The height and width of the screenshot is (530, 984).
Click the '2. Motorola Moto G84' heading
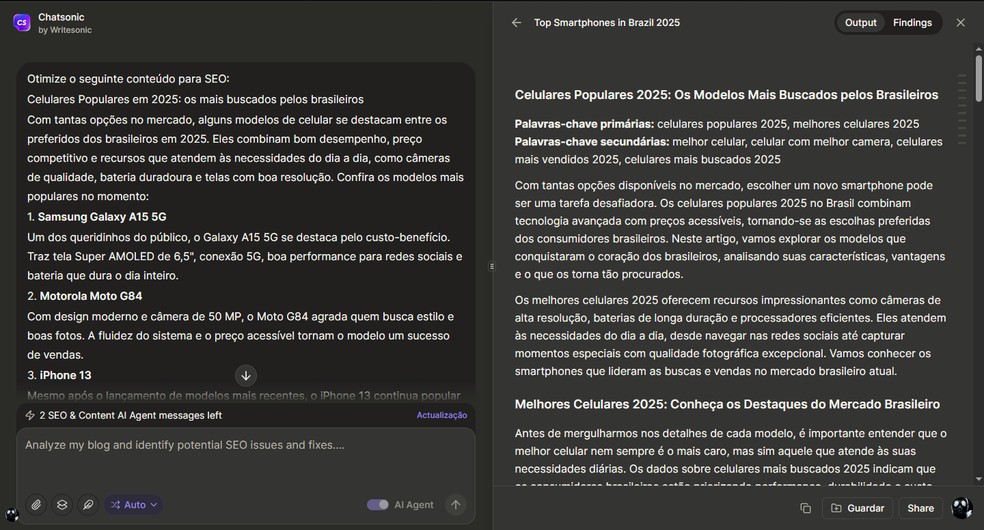click(85, 296)
